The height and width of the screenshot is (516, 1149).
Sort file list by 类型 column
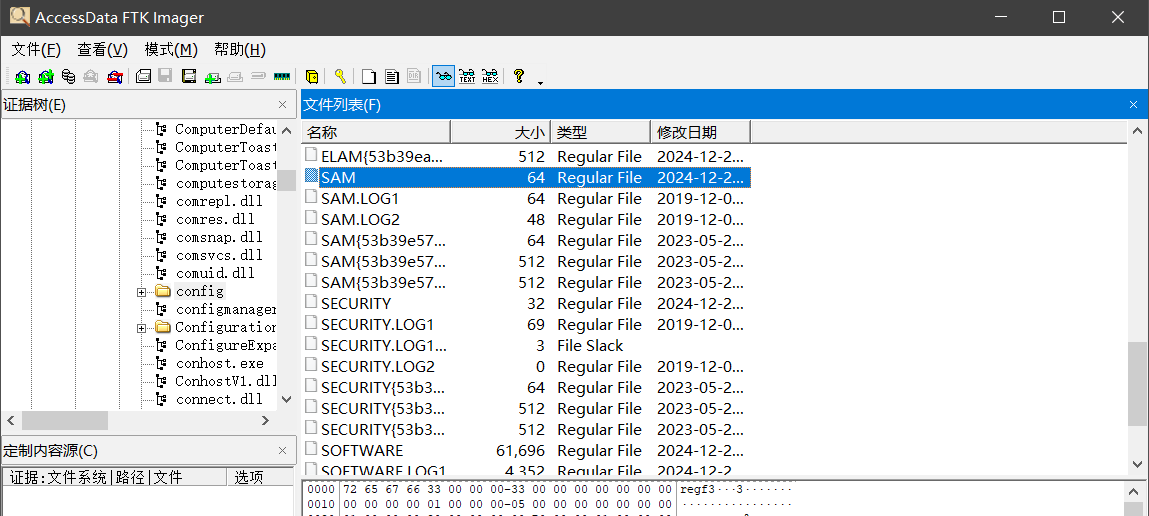tap(600, 133)
